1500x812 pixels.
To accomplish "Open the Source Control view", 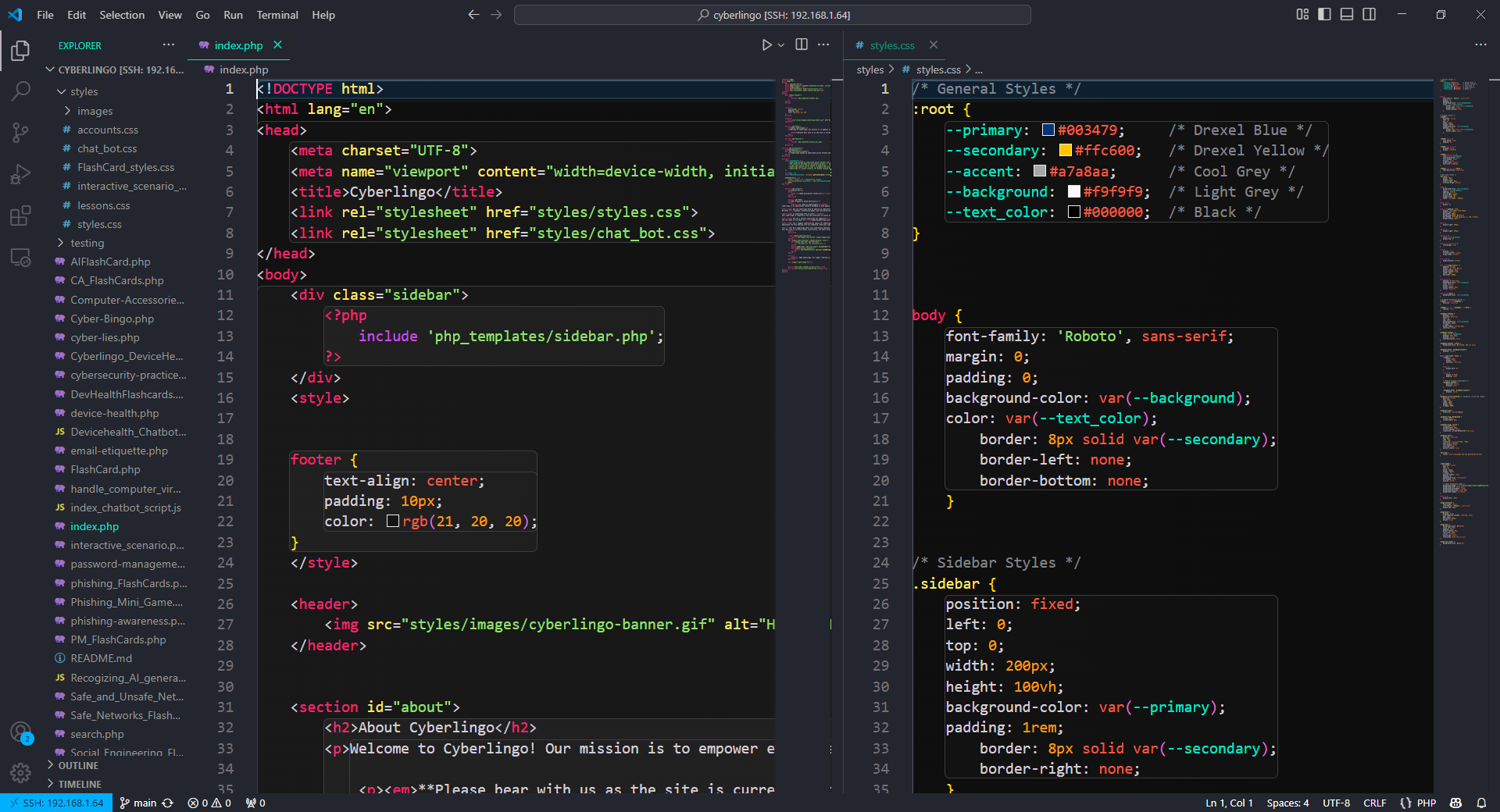I will 20,133.
